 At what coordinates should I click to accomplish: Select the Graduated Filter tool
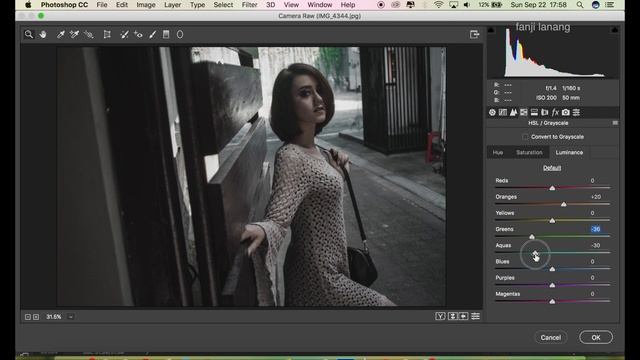166,35
